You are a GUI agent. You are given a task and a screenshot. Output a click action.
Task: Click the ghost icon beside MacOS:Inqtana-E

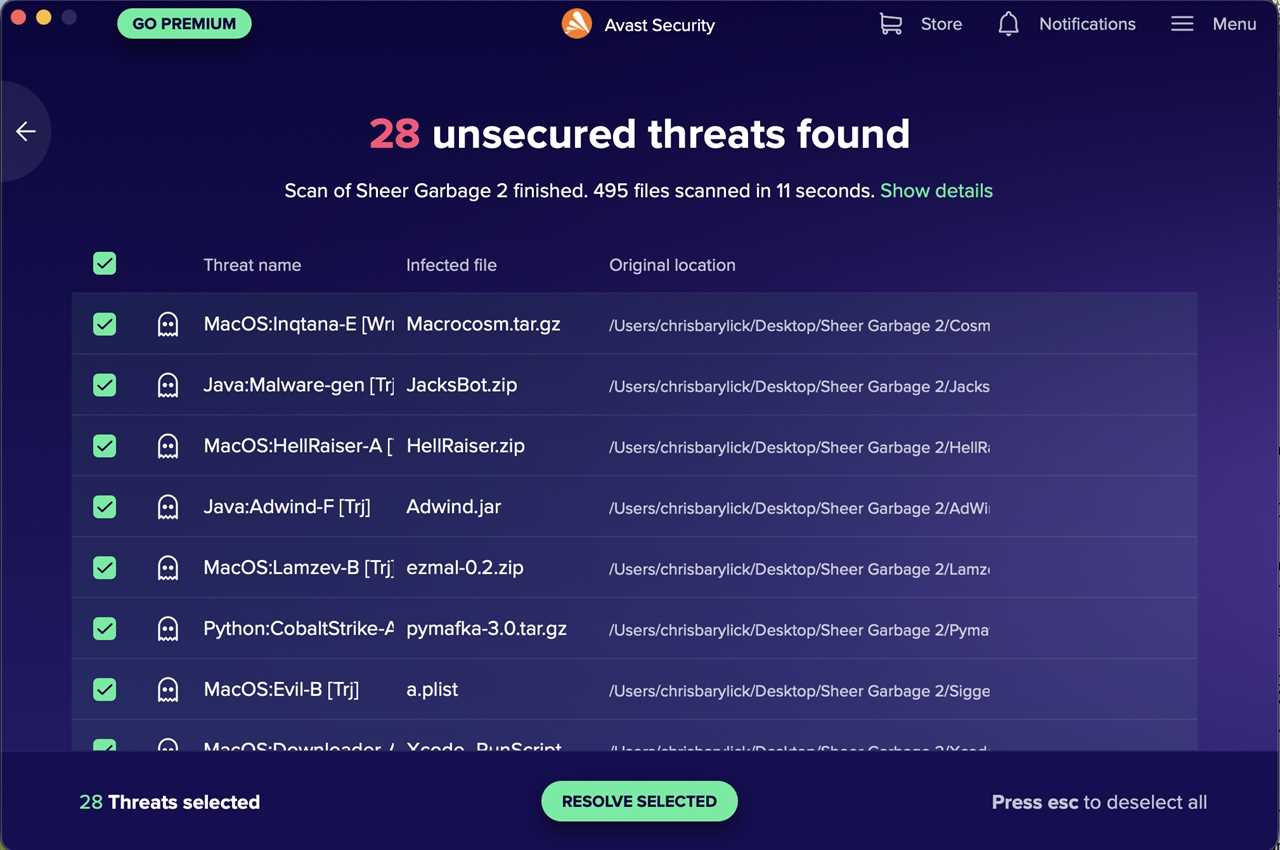(x=167, y=324)
